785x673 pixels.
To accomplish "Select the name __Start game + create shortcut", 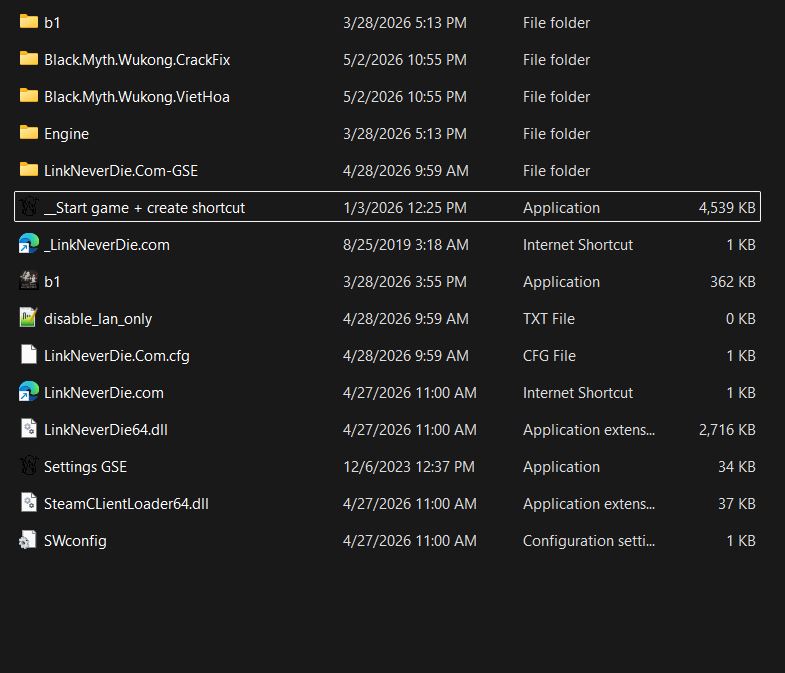I will 145,208.
